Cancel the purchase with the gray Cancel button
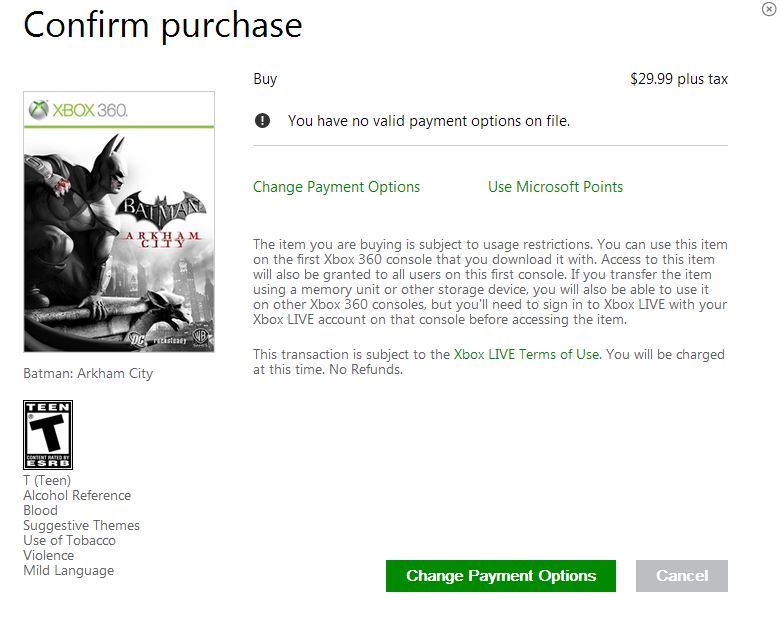Screen dimensions: 781x621 [681, 576]
